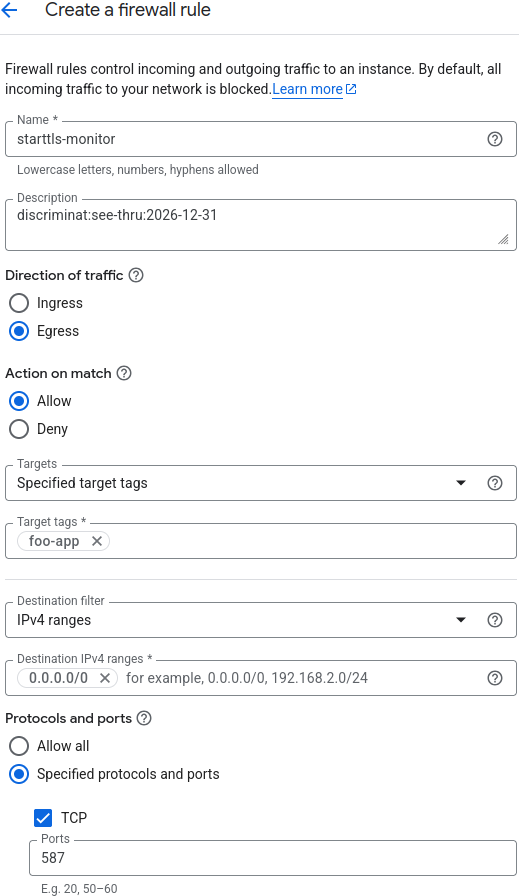Go back using the top-left arrow
This screenshot has width=519, height=896.
pyautogui.click(x=10, y=10)
